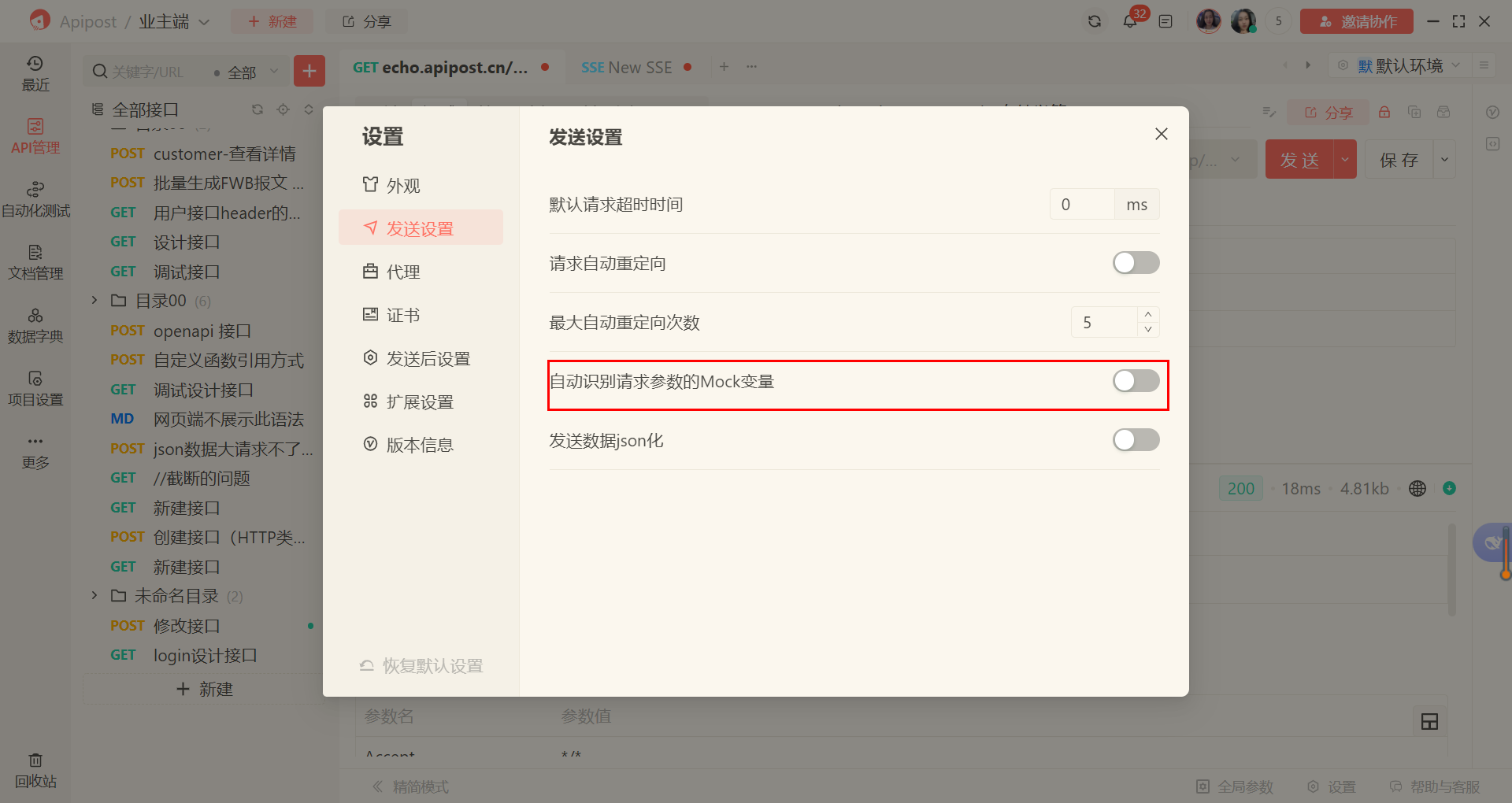Select 证书 in settings menu

point(421,315)
